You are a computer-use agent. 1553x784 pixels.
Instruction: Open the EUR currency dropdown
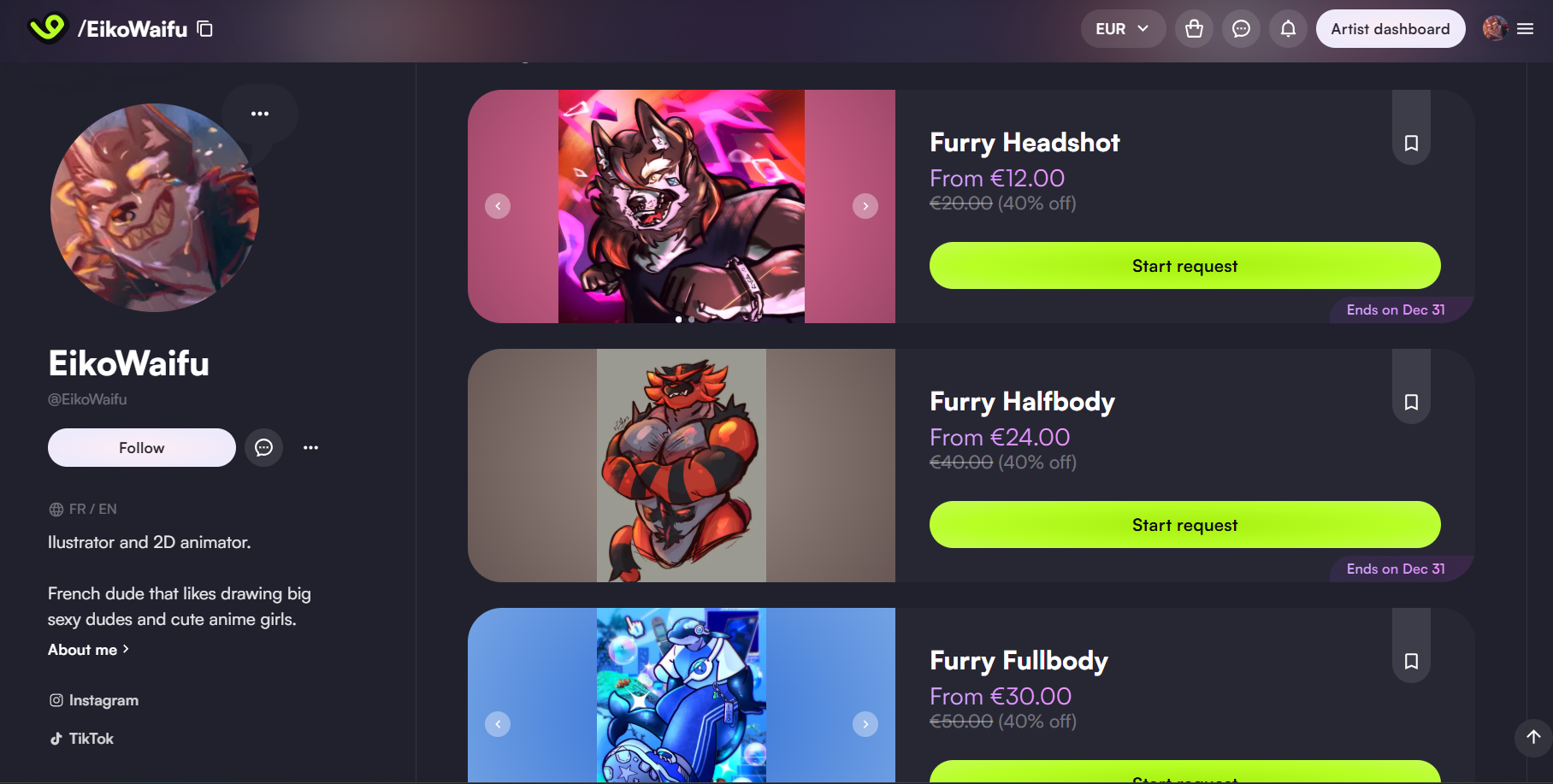pos(1123,29)
